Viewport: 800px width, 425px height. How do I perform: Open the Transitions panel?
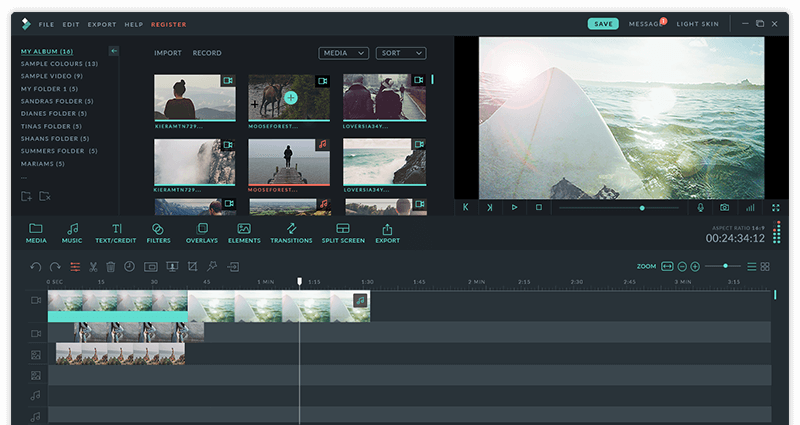291,233
